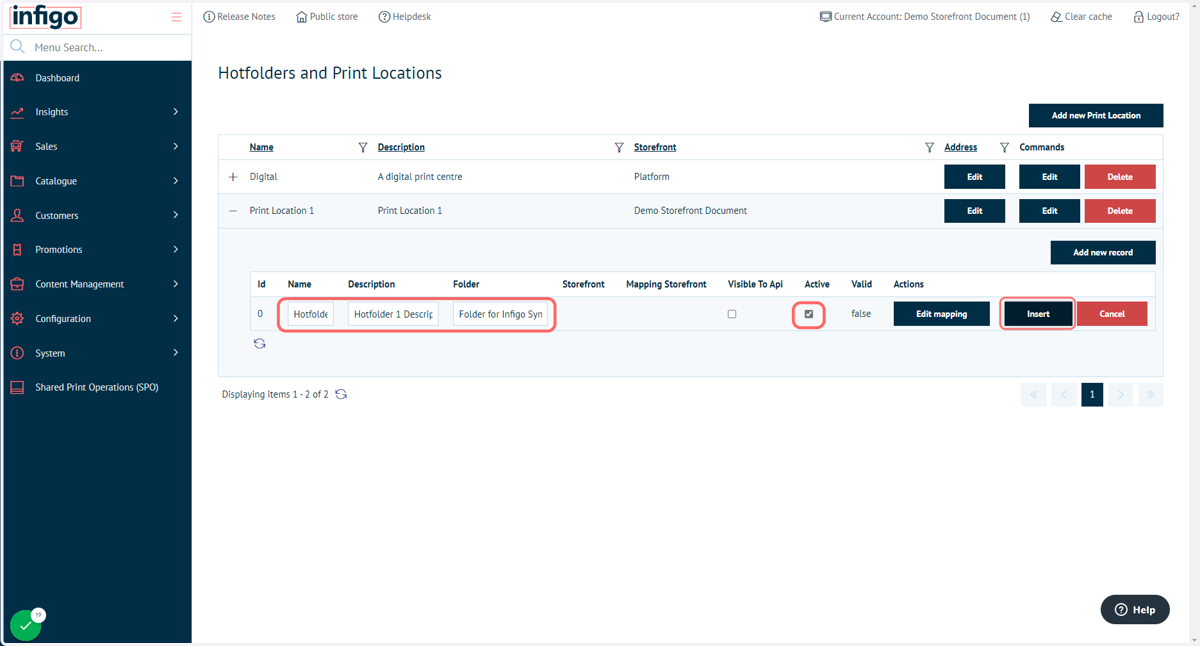Click Current Account Demo Storefront Document

point(925,17)
